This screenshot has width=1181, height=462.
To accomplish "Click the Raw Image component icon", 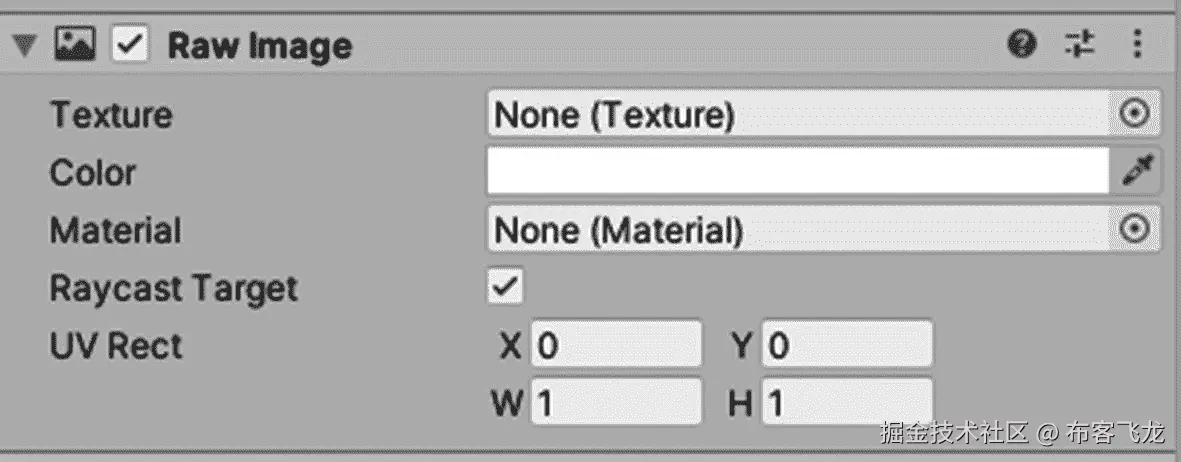I will point(75,44).
